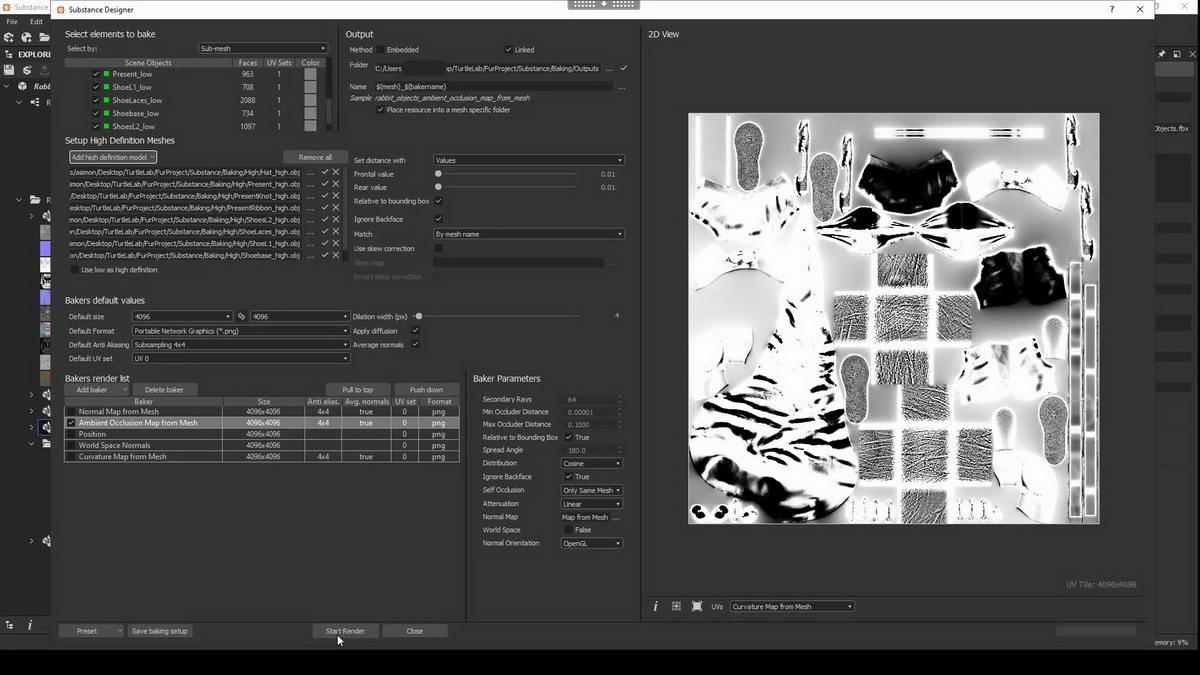Screen dimensions: 1200x675
Task: Open the Select by Sub-mesh dropdown
Action: (x=263, y=48)
